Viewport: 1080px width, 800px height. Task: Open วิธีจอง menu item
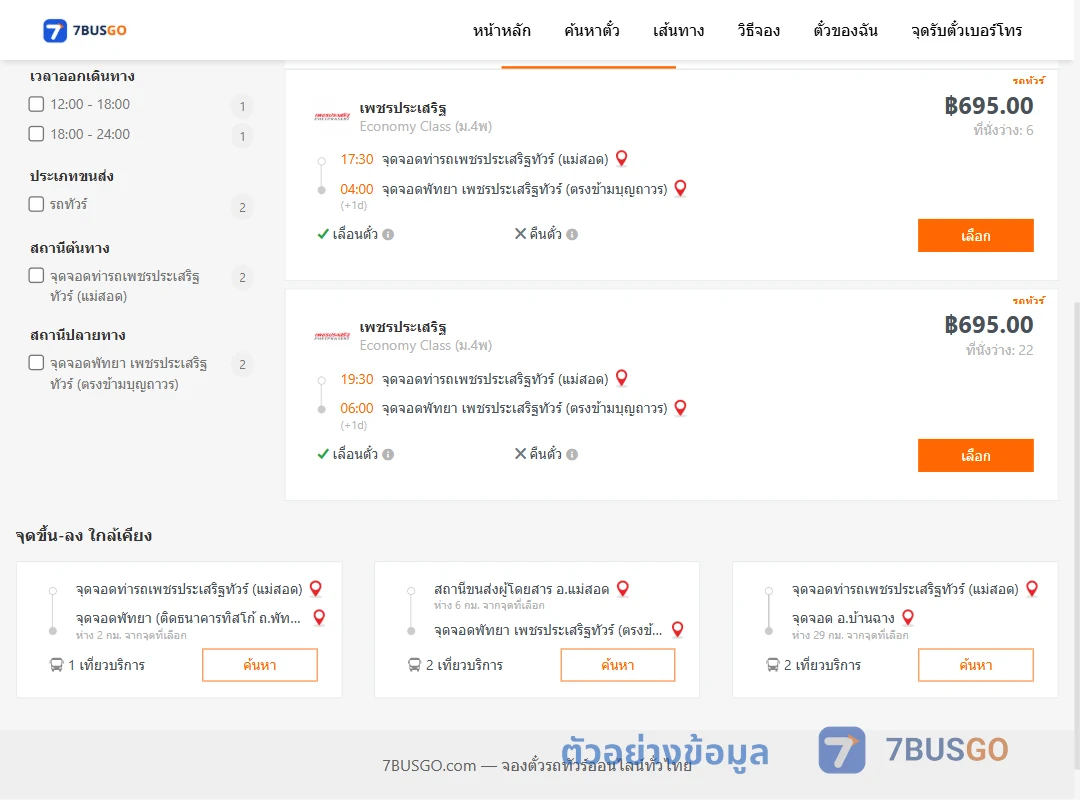click(758, 30)
